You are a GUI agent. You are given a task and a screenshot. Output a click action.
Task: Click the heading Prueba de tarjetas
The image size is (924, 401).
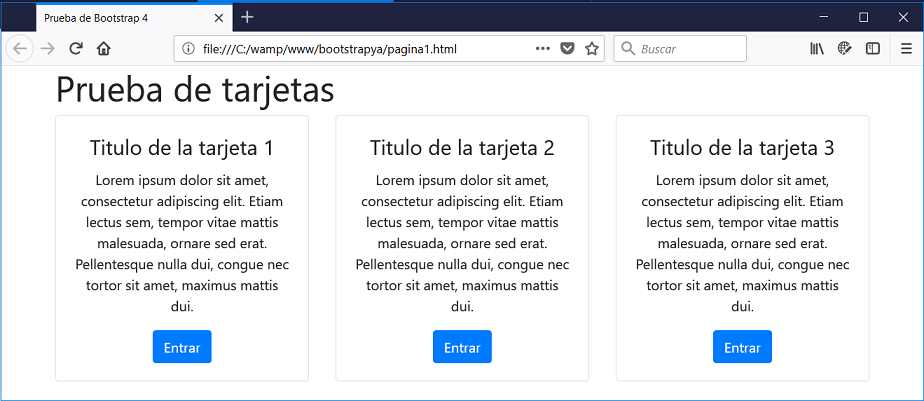(195, 90)
